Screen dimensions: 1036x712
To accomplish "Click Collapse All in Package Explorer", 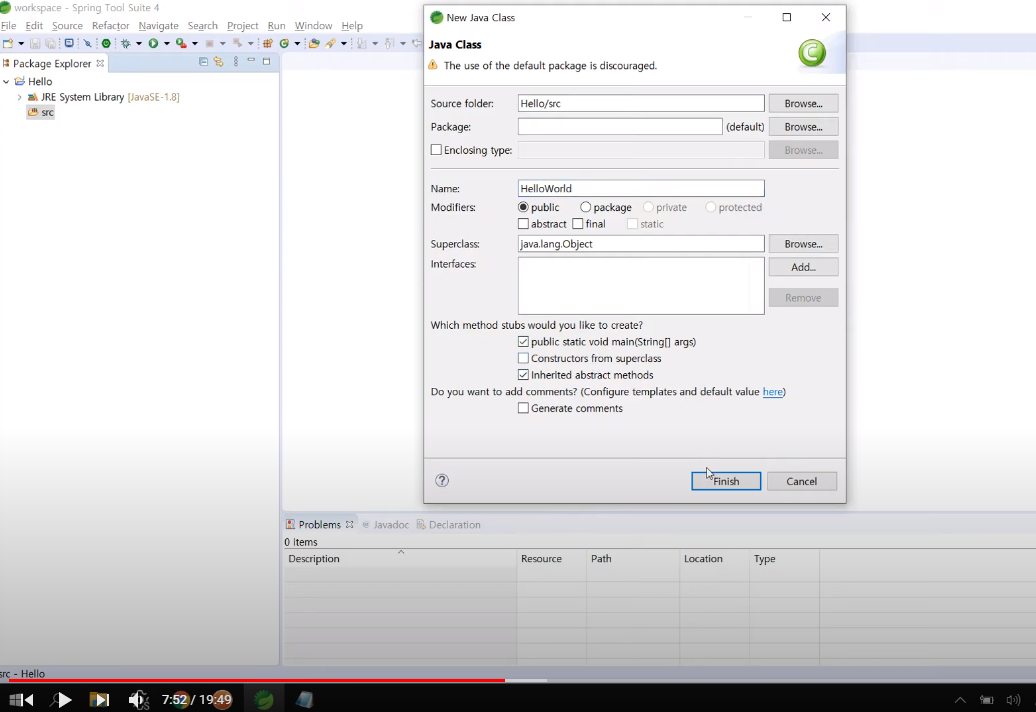I will [x=204, y=61].
